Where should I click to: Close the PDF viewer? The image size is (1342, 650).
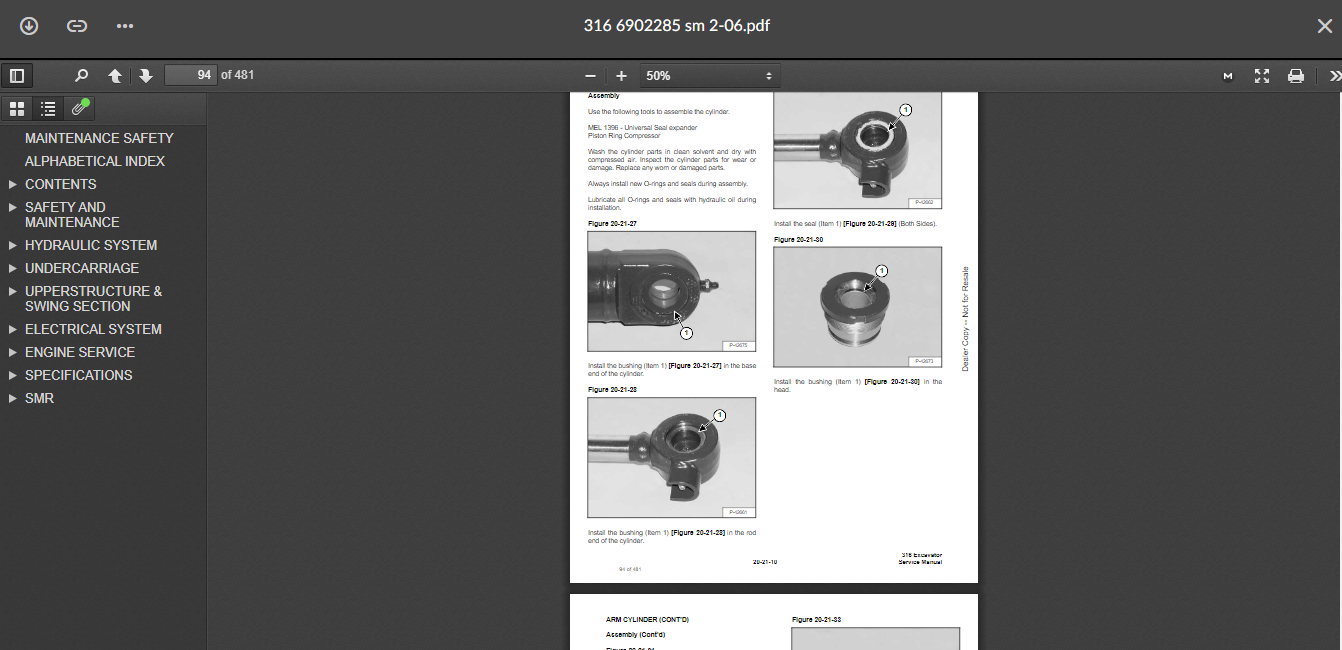(x=1324, y=26)
